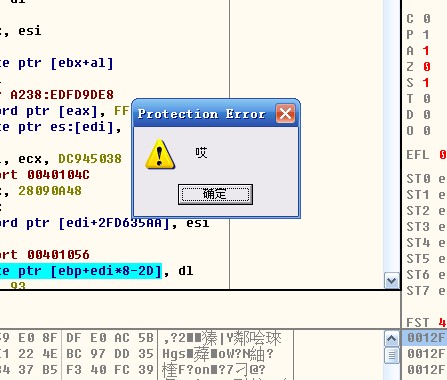Select line containing DC945038 operand

[x=61, y=159]
